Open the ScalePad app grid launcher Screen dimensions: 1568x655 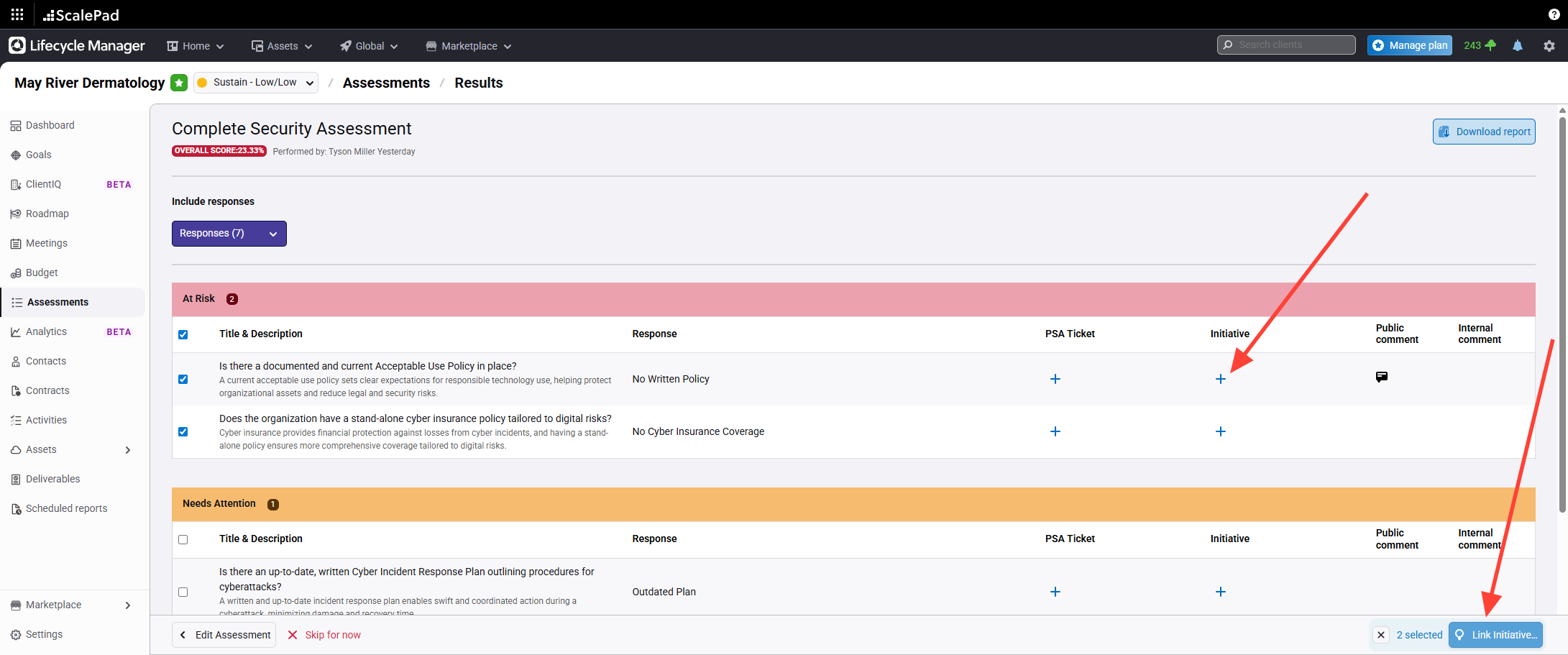(x=17, y=14)
